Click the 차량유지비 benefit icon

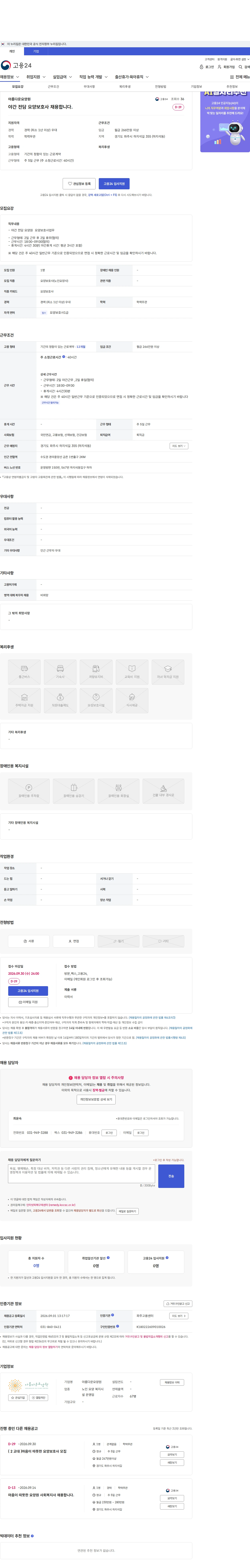click(x=96, y=672)
